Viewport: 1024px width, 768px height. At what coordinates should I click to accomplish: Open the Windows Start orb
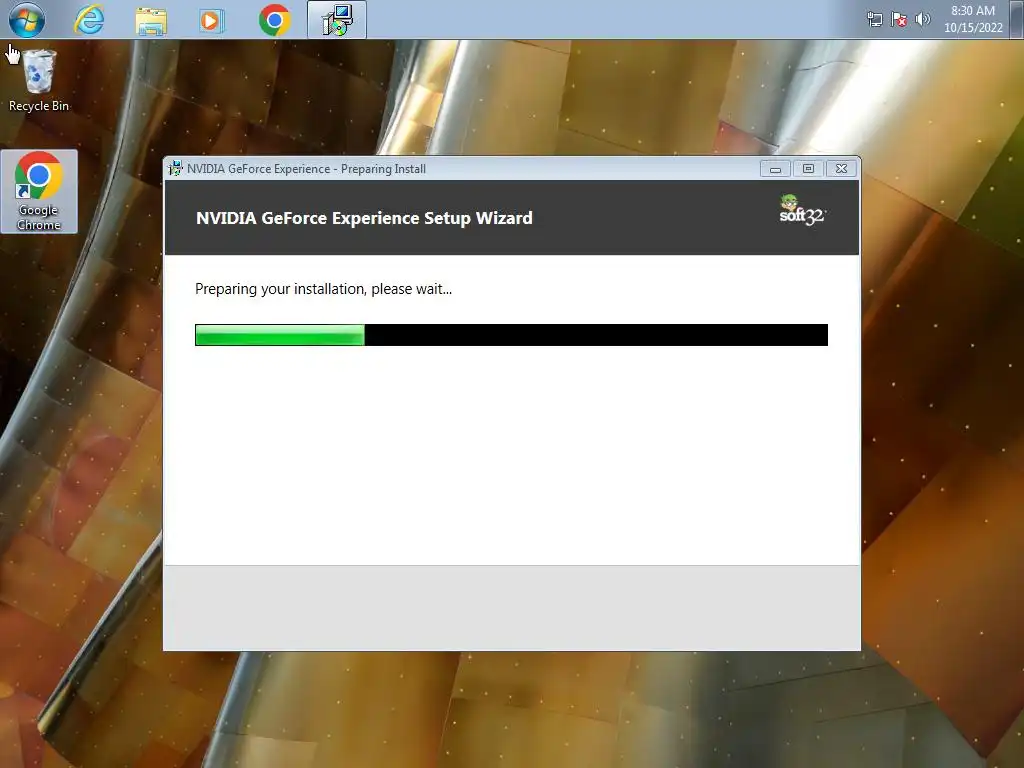[x=27, y=19]
